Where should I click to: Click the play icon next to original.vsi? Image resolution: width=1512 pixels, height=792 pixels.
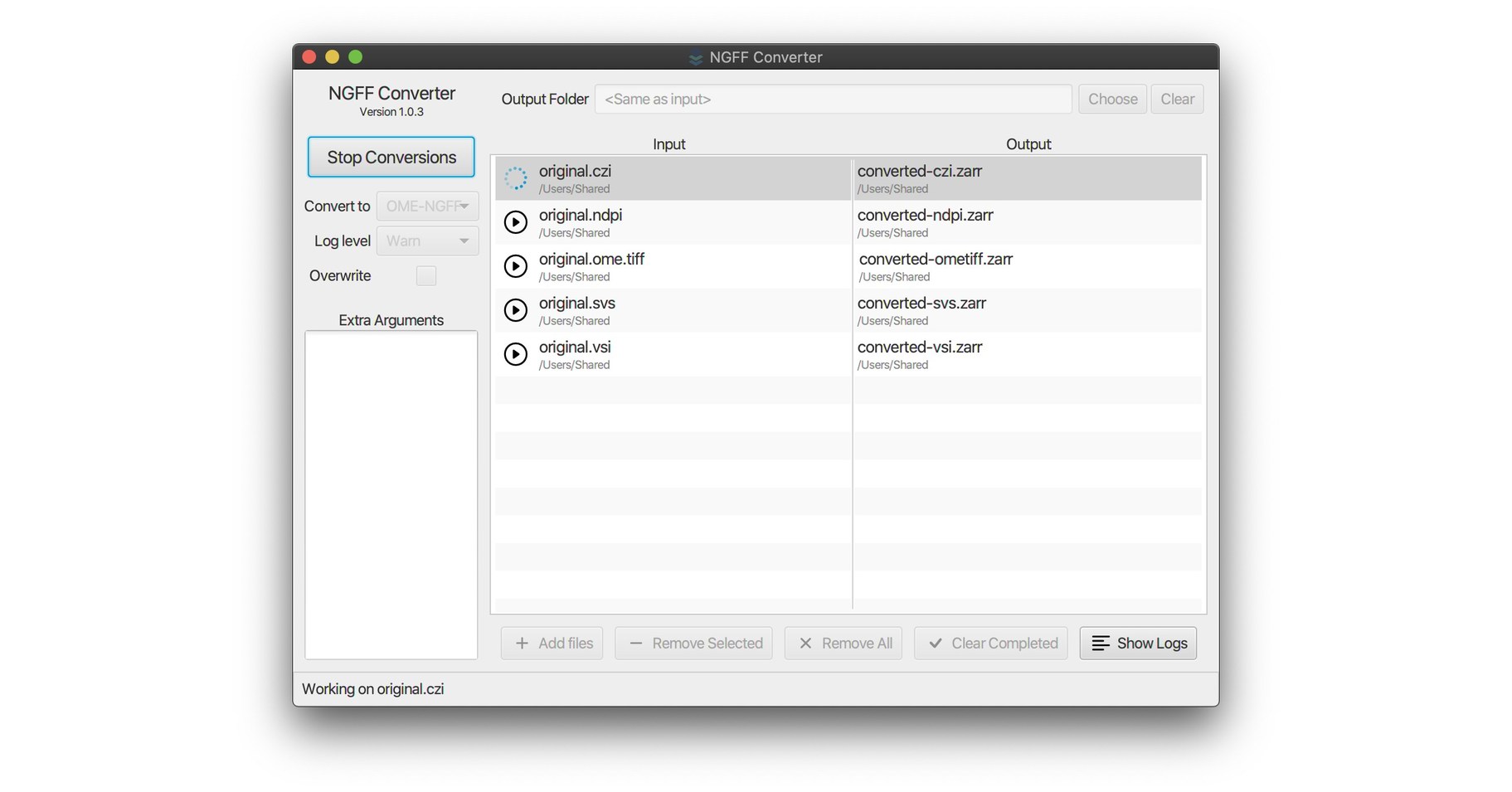tap(516, 353)
